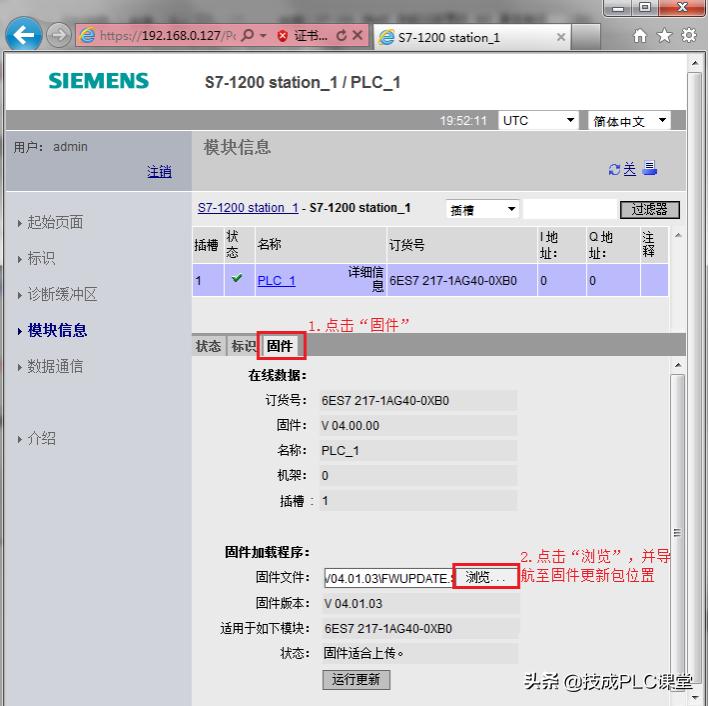Click the detail panel scrollbar up arrow
709x706 pixels.
coord(677,365)
